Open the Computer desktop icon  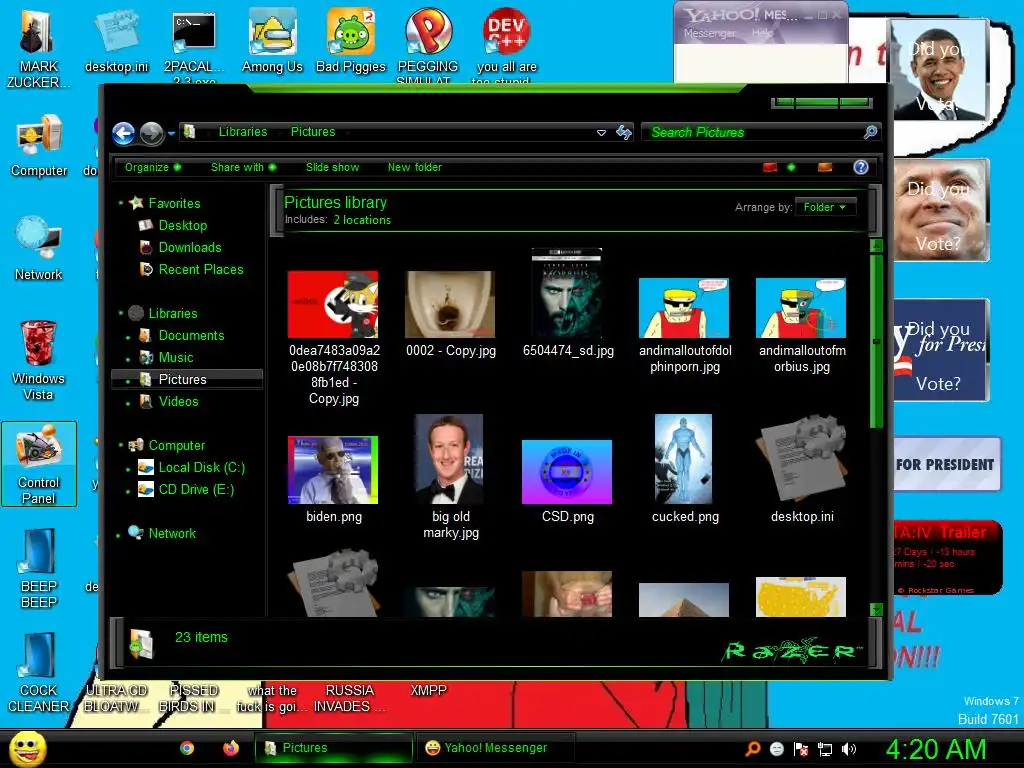pos(39,146)
